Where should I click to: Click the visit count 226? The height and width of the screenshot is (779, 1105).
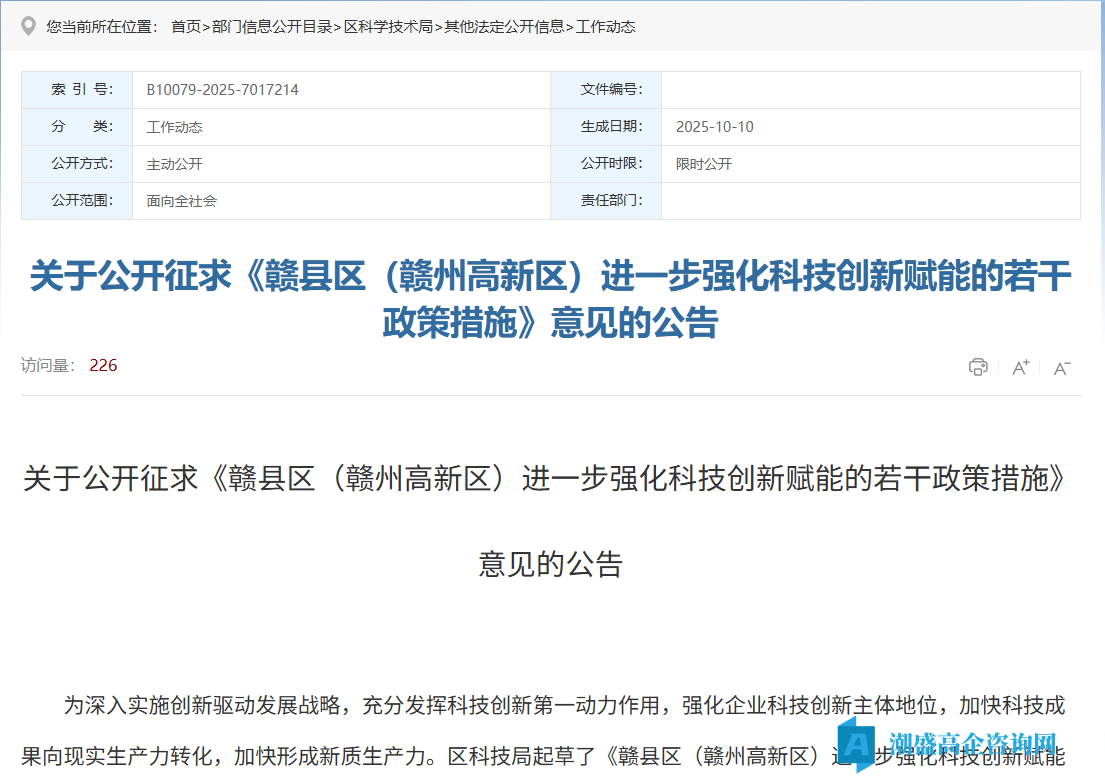pos(103,365)
